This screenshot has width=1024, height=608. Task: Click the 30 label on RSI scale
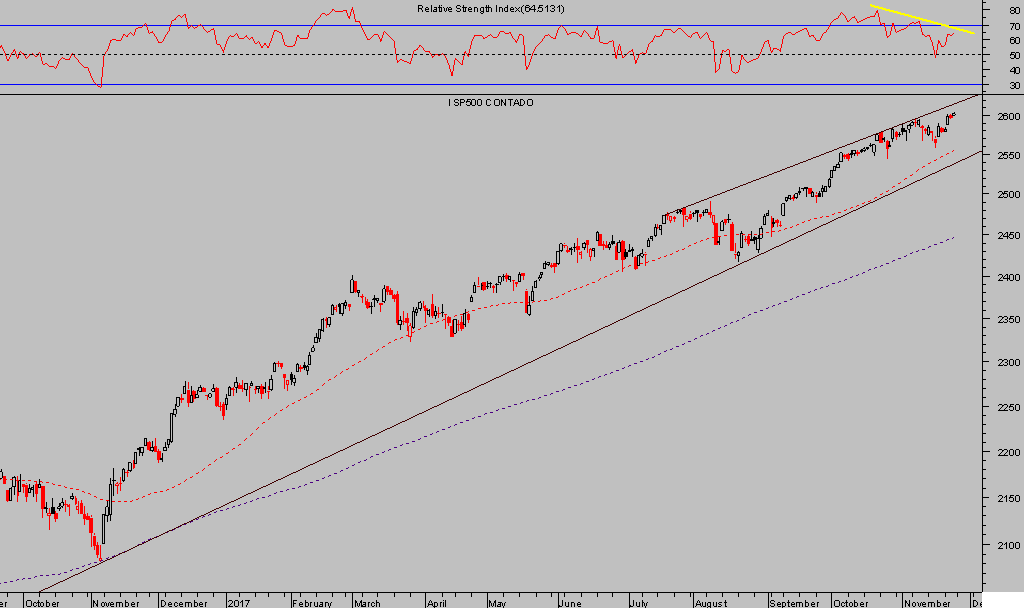tap(1014, 86)
